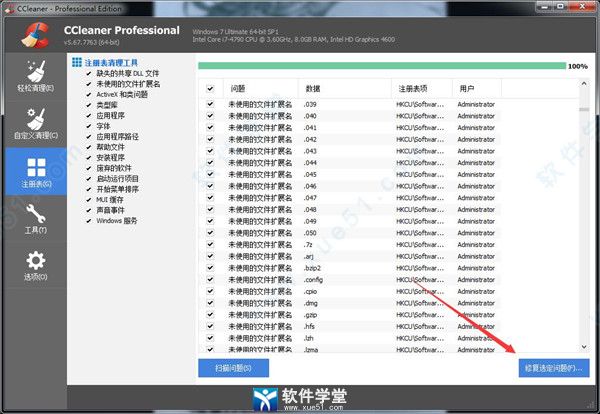Toggle ActiveX 和类问题 checkmark

click(x=89, y=95)
